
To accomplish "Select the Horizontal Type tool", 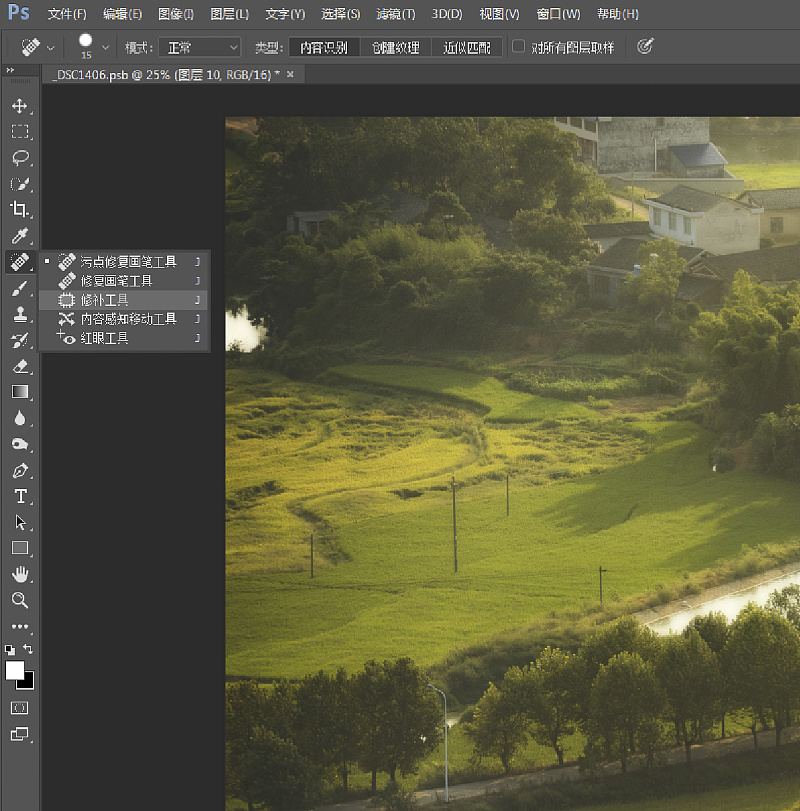I will (20, 497).
